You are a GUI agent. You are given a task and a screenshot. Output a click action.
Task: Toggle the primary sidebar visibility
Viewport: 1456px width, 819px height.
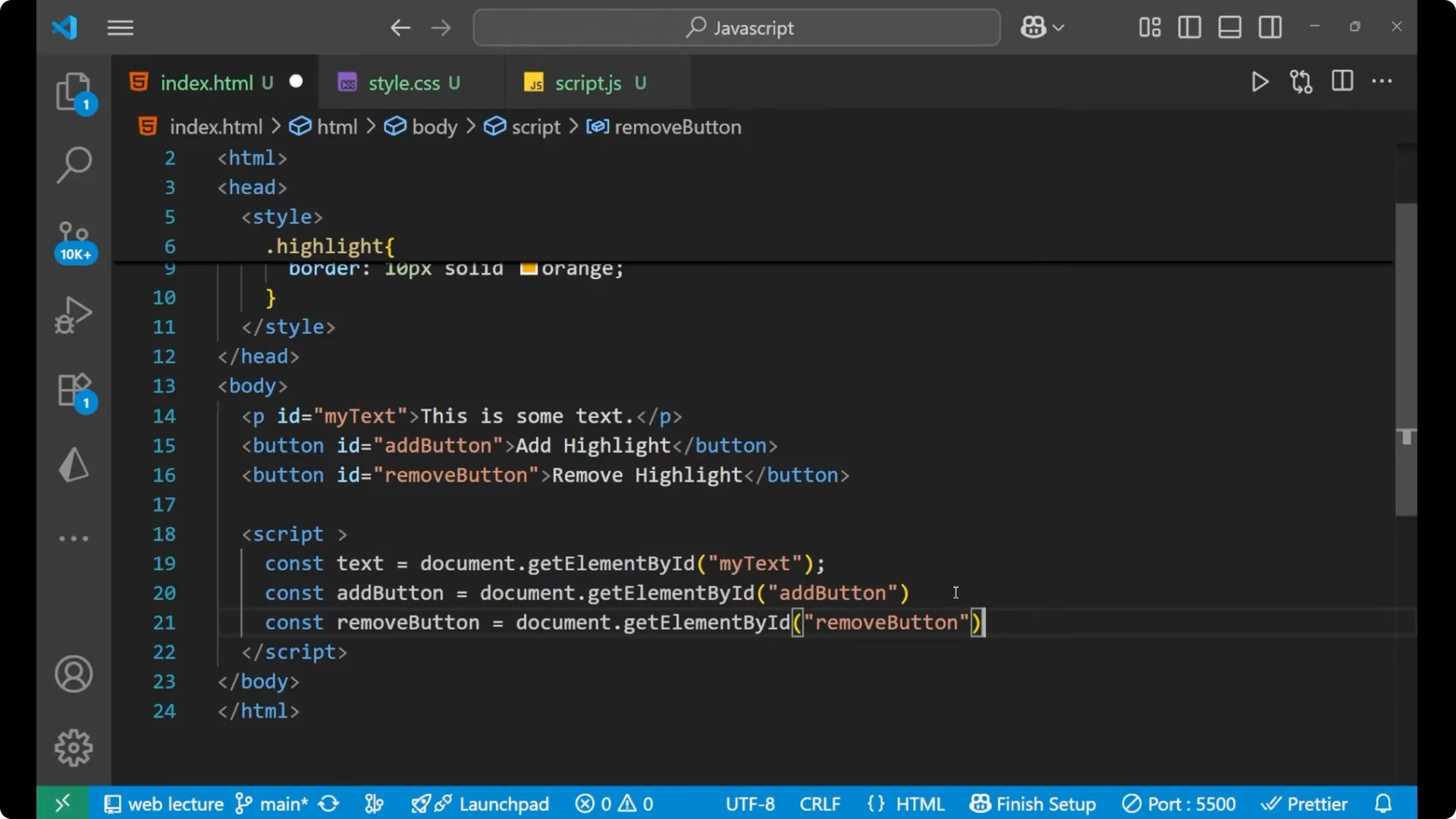[x=1188, y=27]
